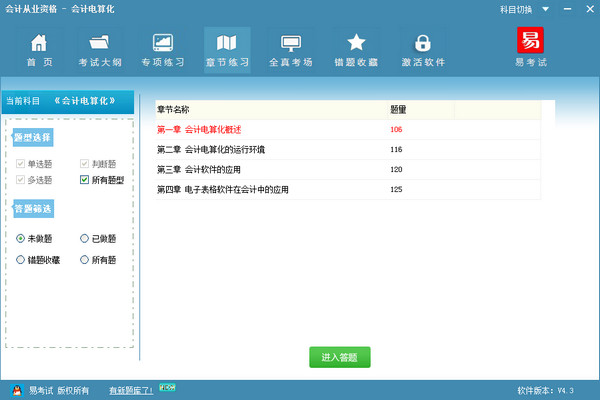Toggle the 多选题 checkbox
Viewport: 600px width, 400px height.
point(20,180)
